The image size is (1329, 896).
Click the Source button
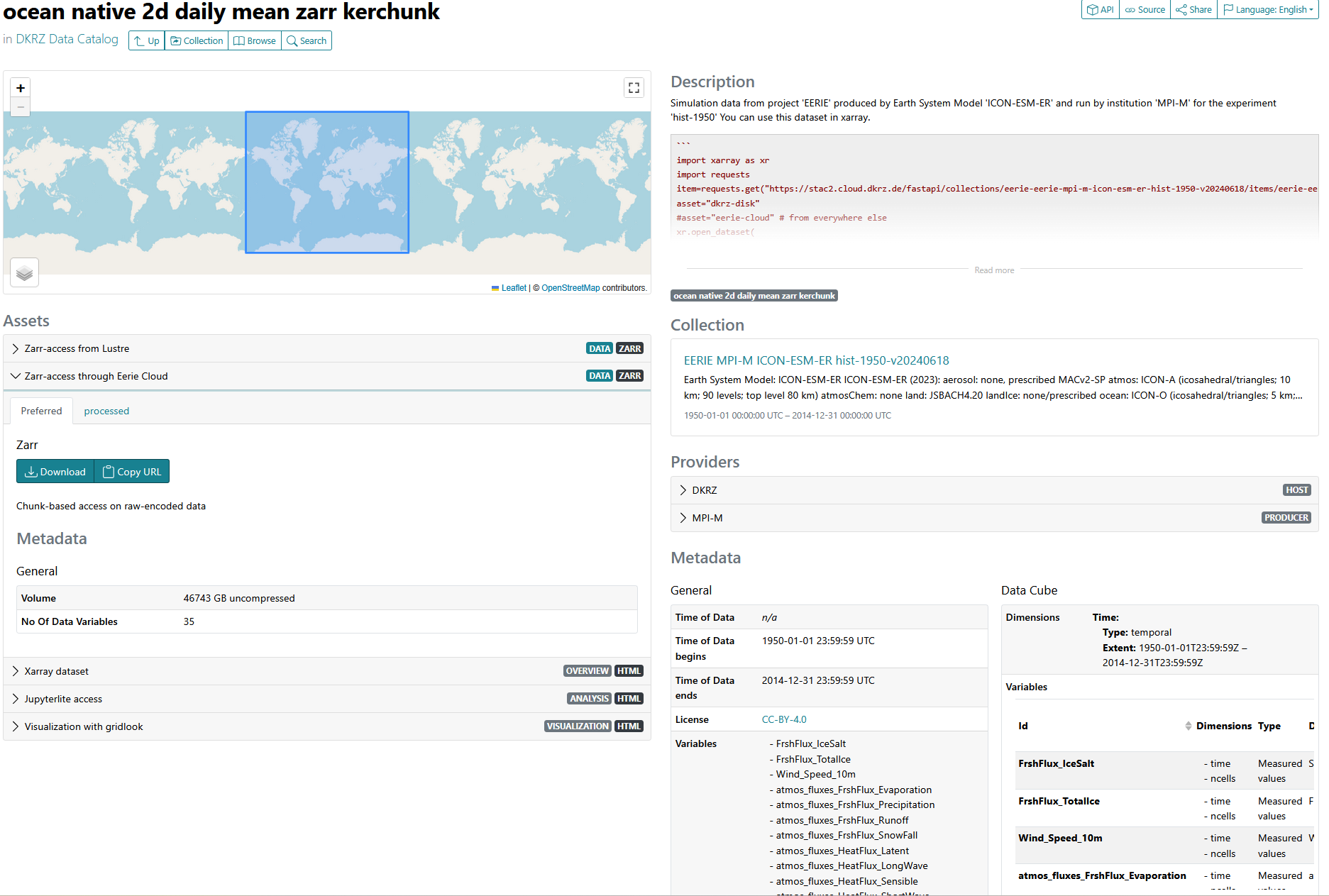point(1145,9)
